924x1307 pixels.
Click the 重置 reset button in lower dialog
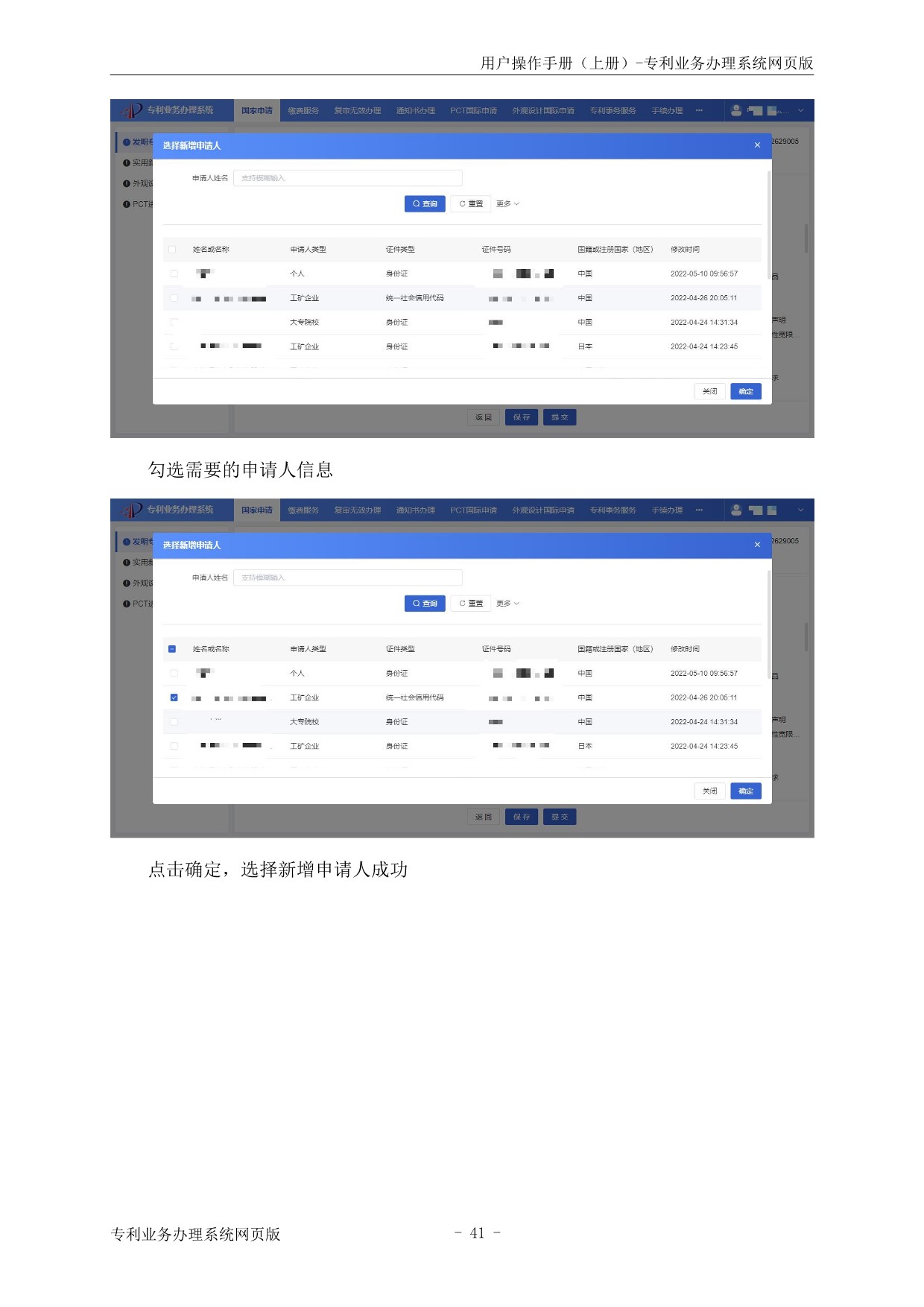pos(471,604)
